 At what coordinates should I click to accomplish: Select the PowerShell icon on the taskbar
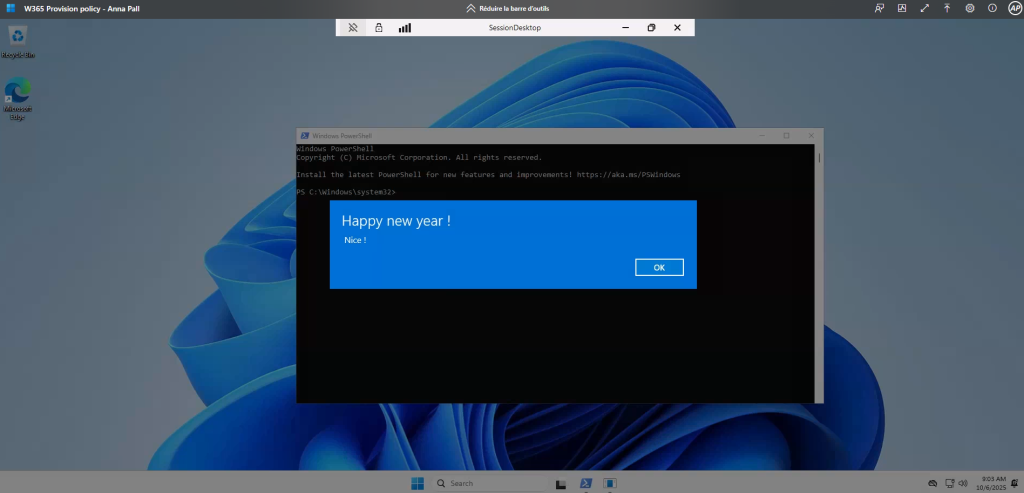(585, 483)
